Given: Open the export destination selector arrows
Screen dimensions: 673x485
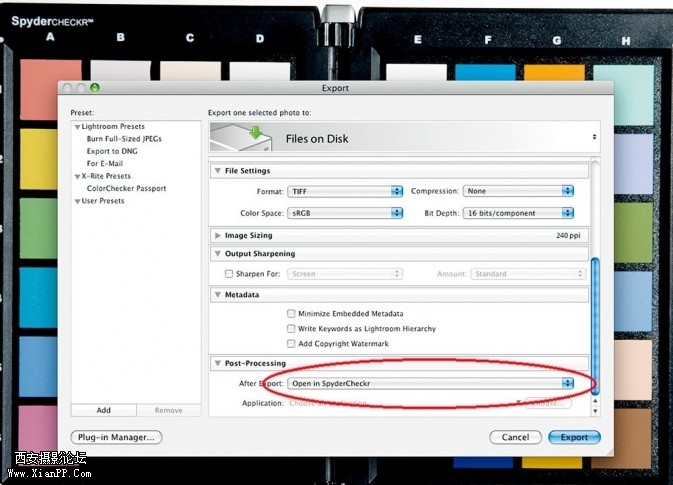Looking at the screenshot, I should [594, 137].
